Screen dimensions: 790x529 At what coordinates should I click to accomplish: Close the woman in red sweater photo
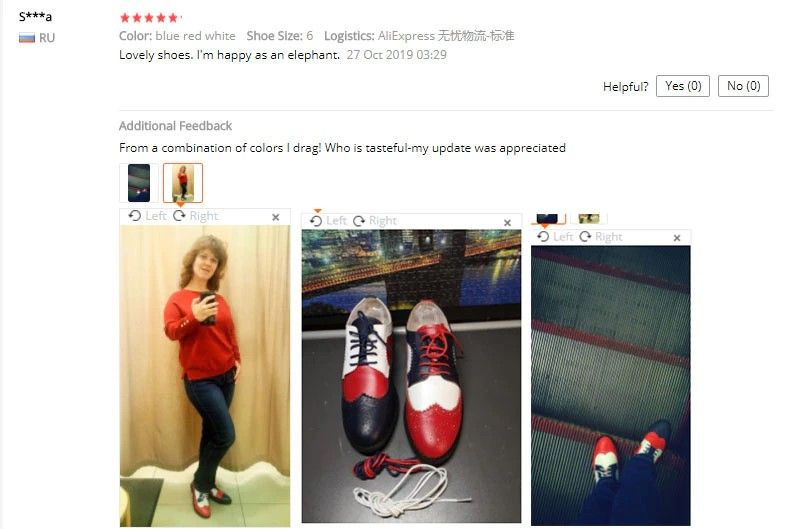[x=276, y=217]
